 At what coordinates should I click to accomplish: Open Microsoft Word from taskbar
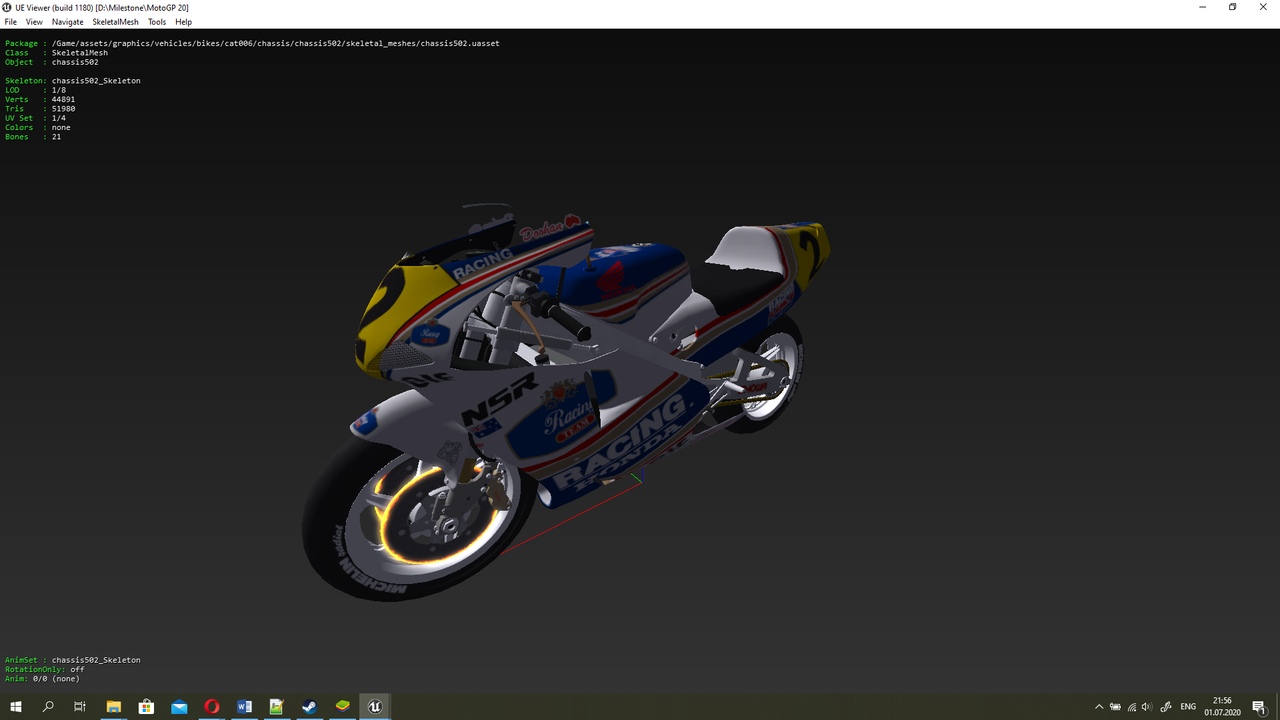(x=245, y=706)
